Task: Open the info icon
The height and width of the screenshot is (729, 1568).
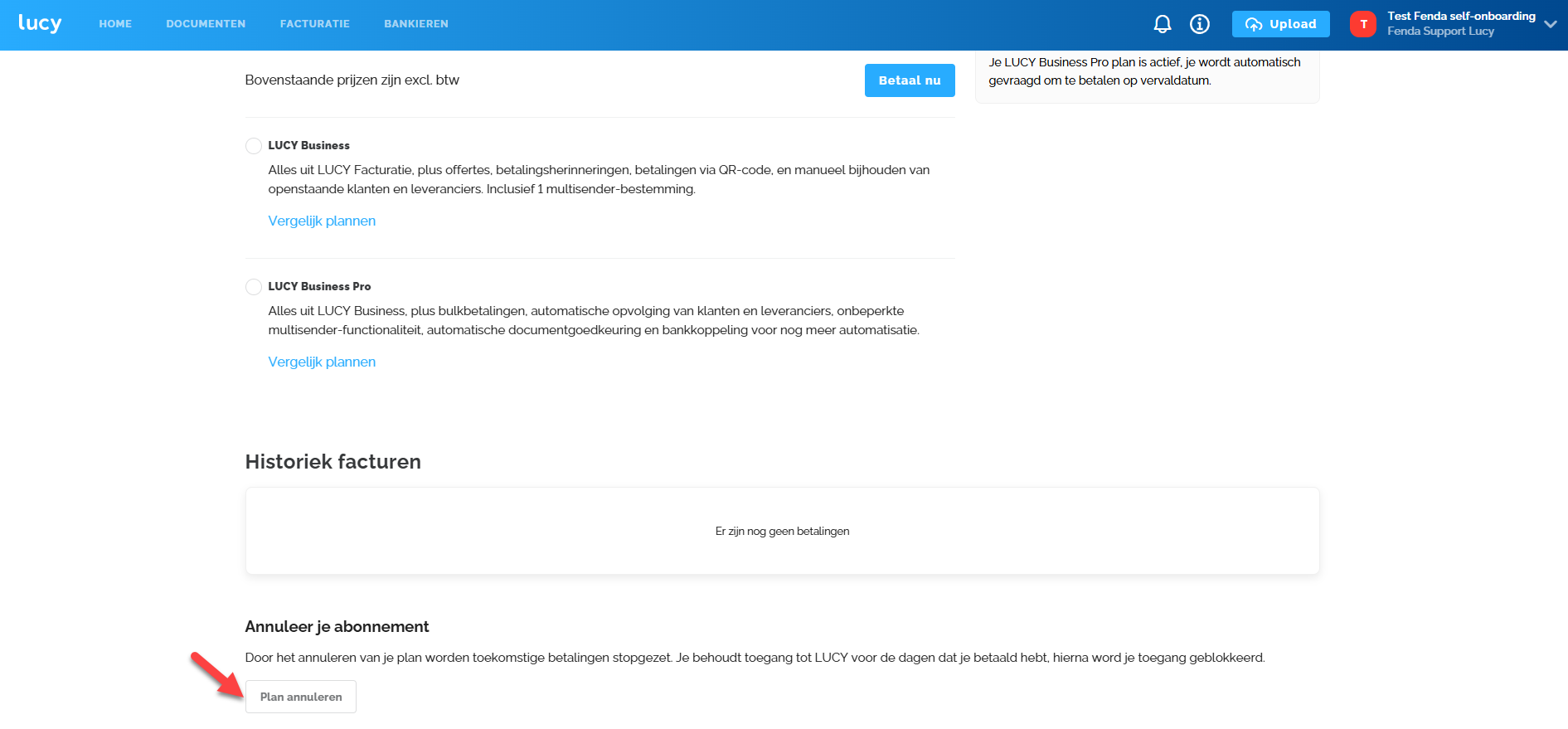Action: (1200, 24)
